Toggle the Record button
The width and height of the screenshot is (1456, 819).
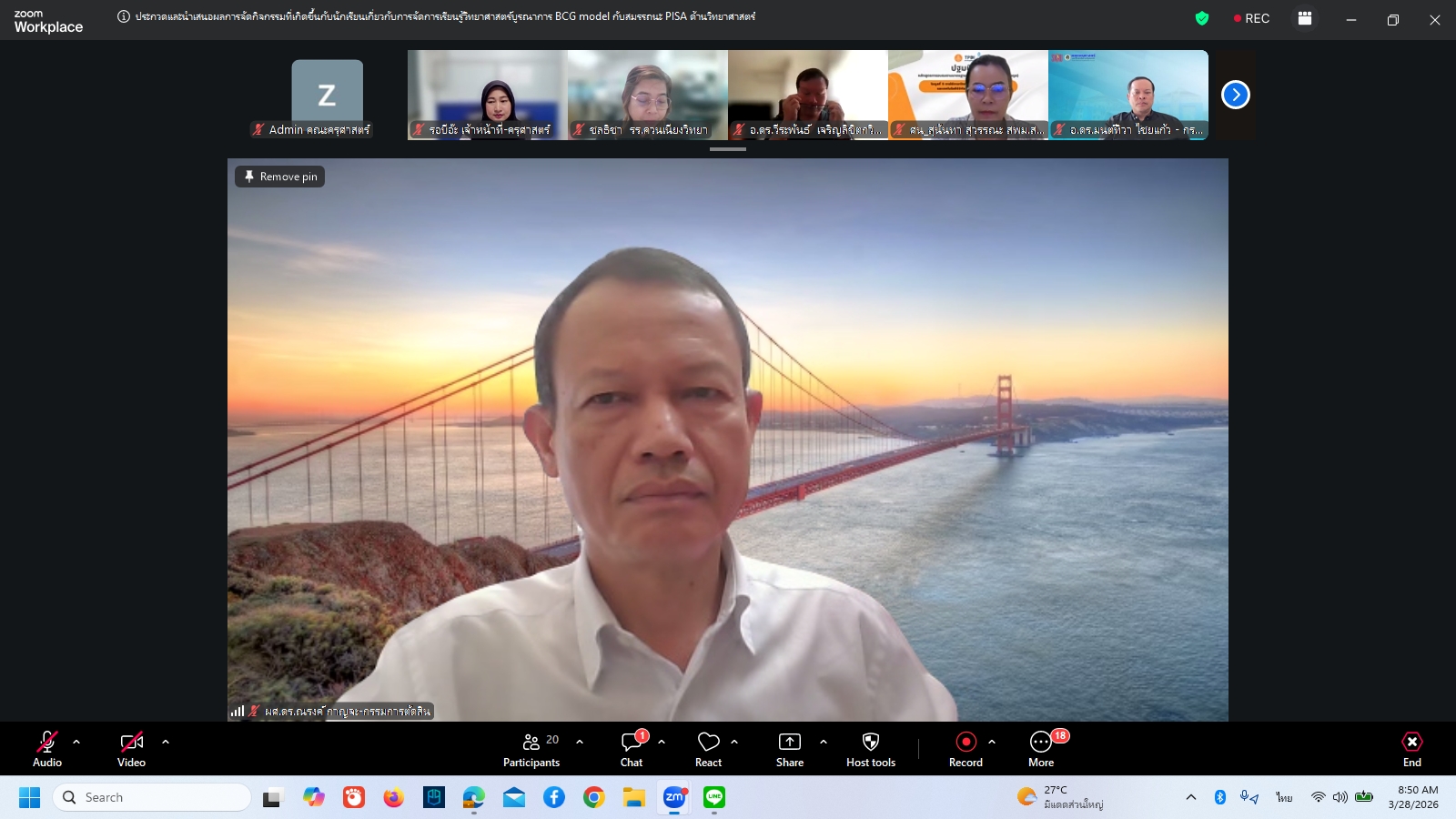click(966, 749)
